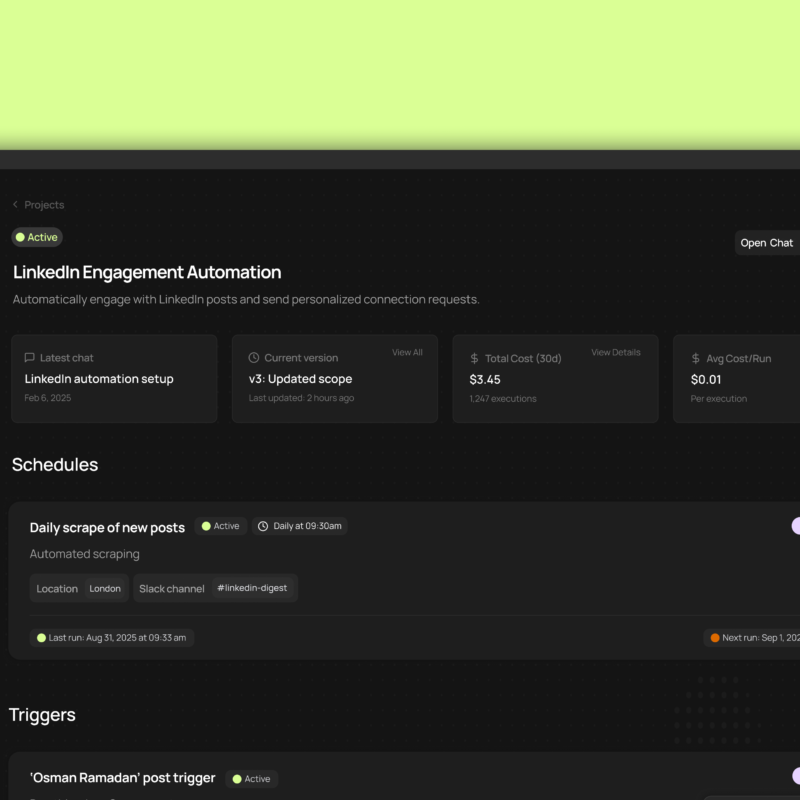Open the Latest chat card
Image resolution: width=800 pixels, height=800 pixels.
pos(114,379)
